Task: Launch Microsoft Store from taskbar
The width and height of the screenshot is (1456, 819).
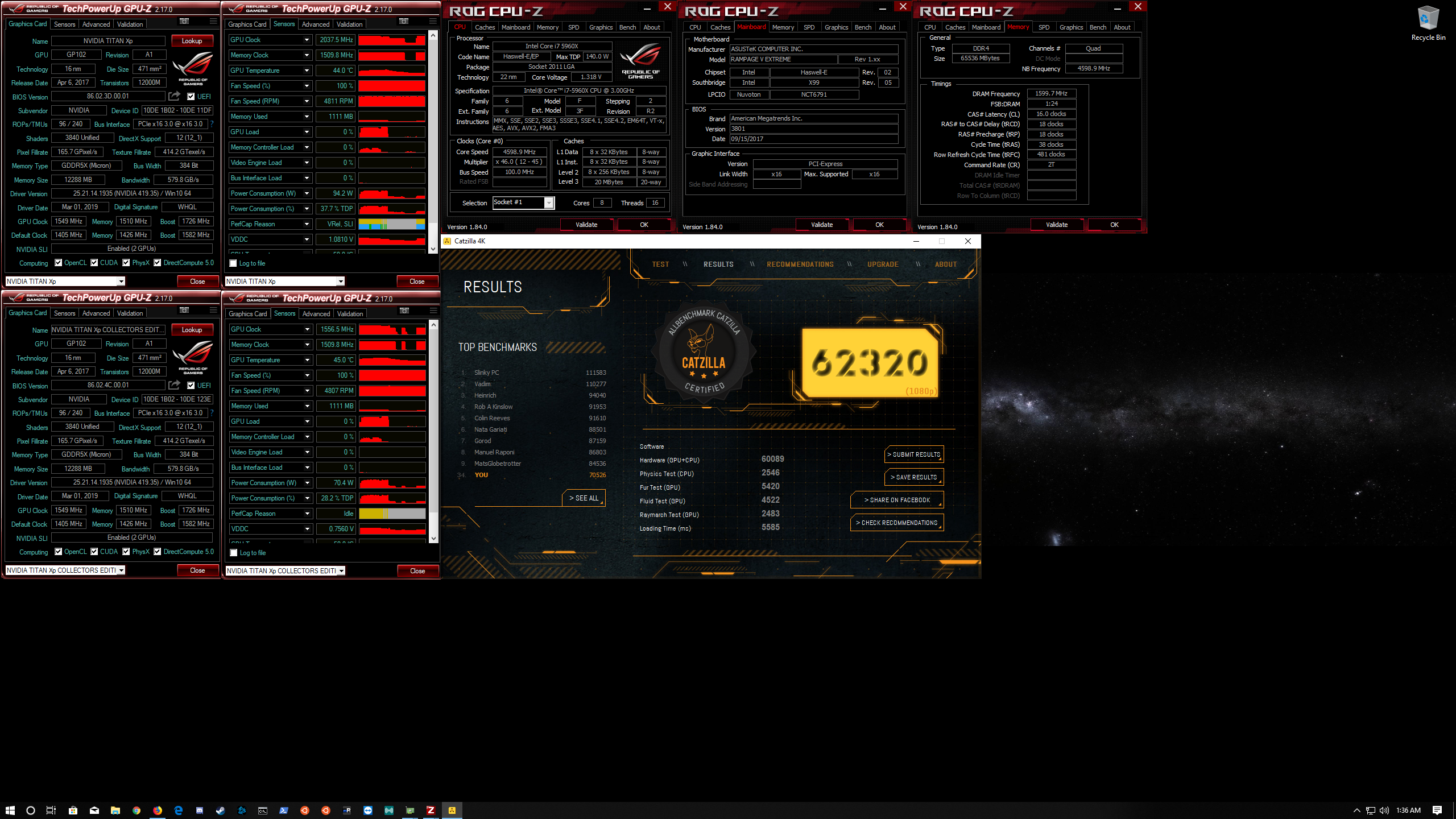Action: [73, 810]
